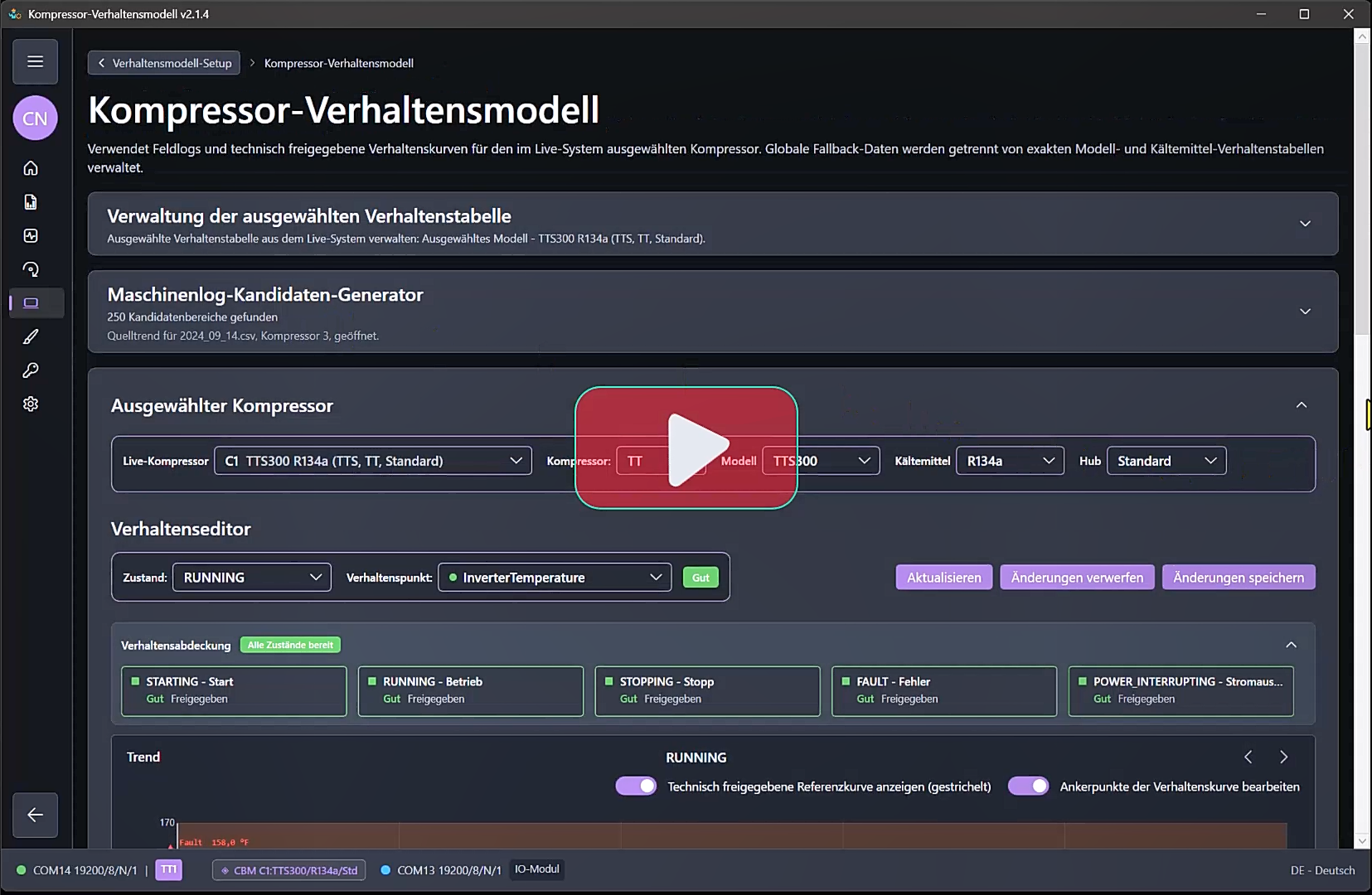Click the back arrow at sidebar bottom
Viewport: 1372px width, 895px height.
(35, 815)
